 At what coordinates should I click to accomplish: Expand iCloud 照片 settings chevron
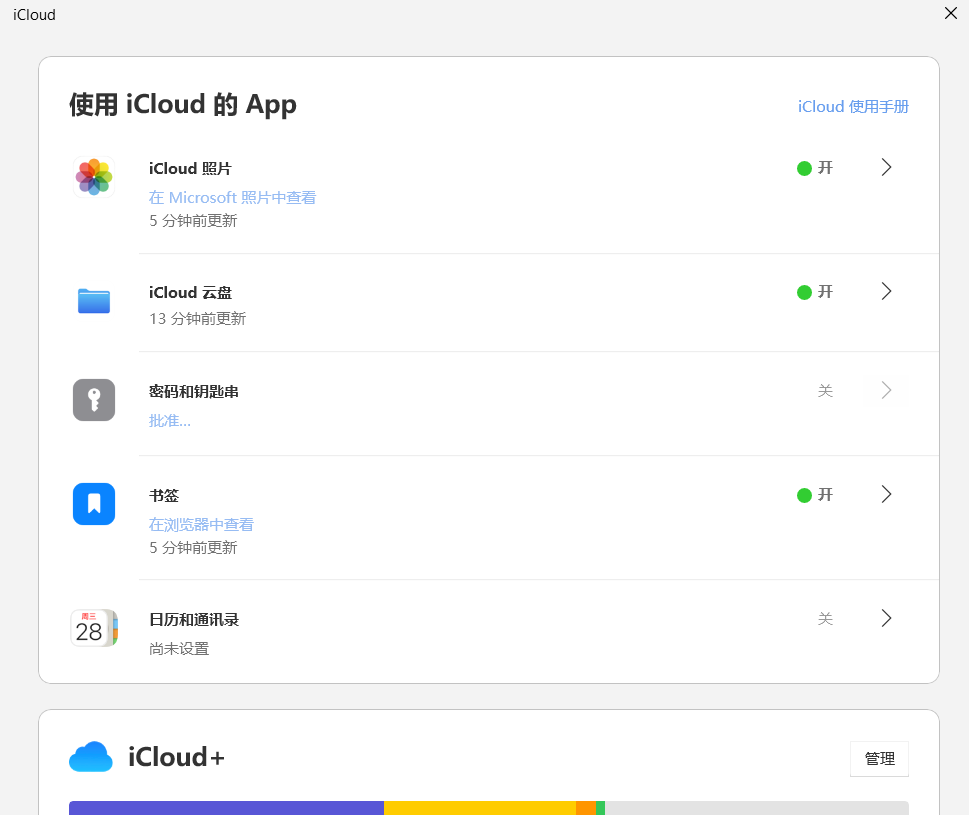pyautogui.click(x=886, y=168)
